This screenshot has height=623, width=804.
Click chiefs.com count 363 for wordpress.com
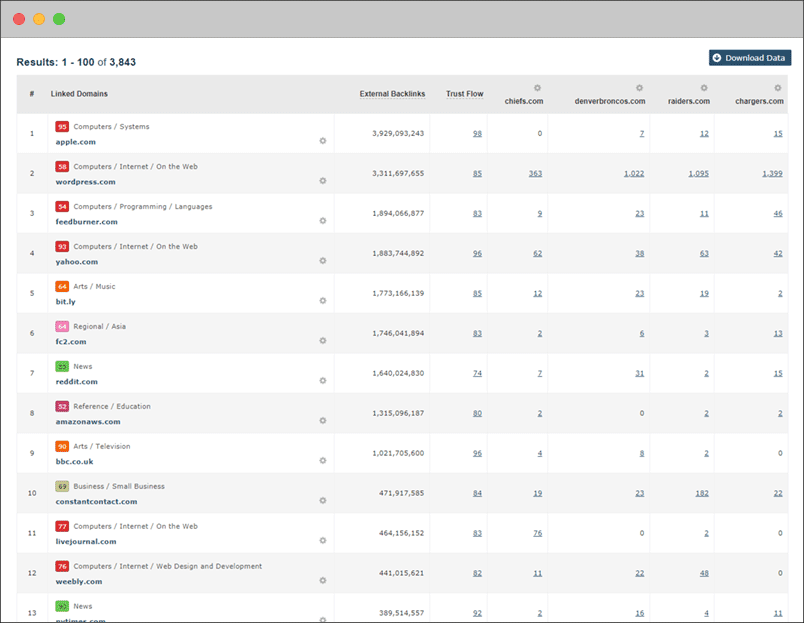coord(535,174)
